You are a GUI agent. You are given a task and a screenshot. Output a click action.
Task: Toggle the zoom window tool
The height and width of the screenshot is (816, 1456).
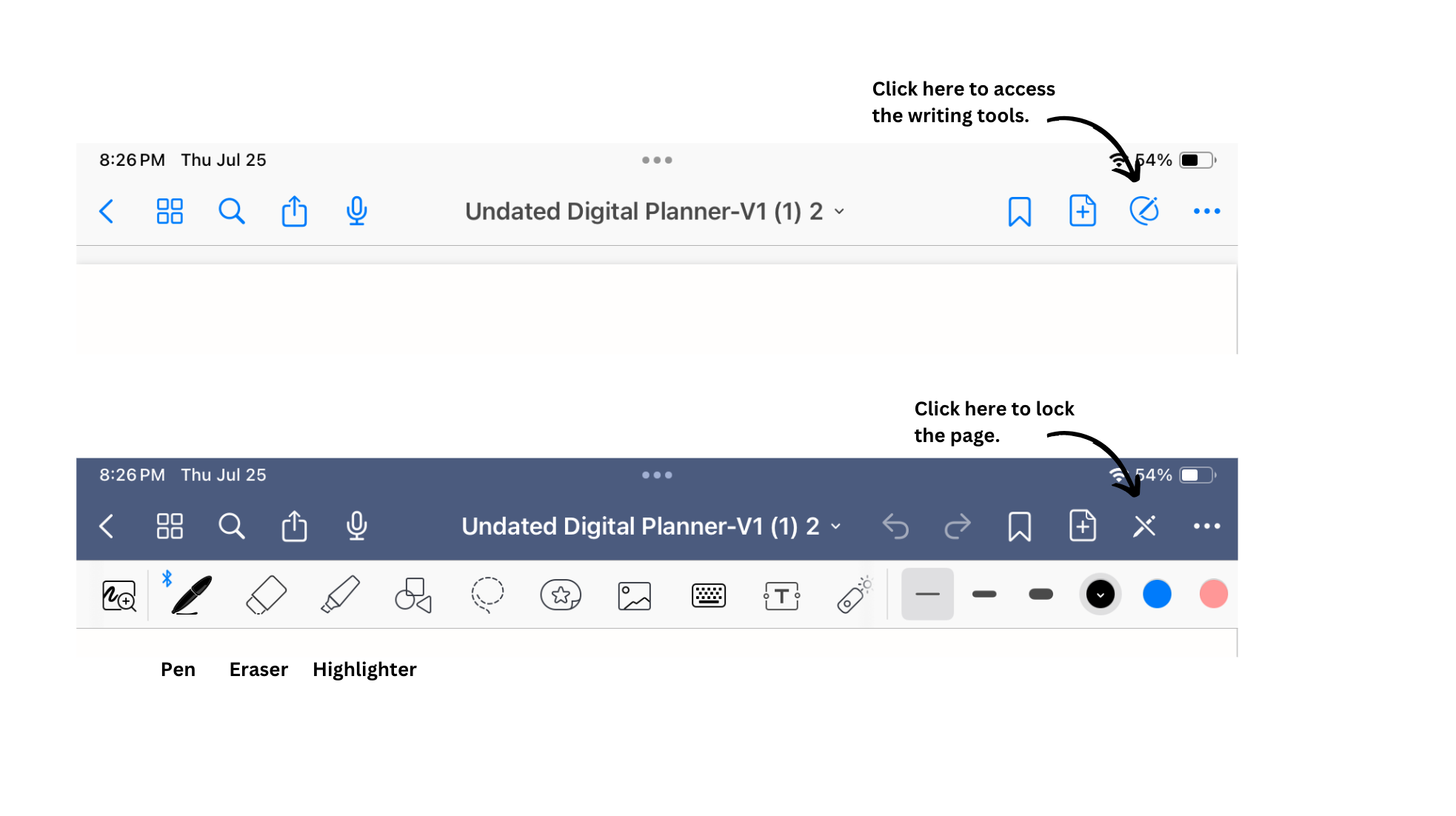[118, 595]
